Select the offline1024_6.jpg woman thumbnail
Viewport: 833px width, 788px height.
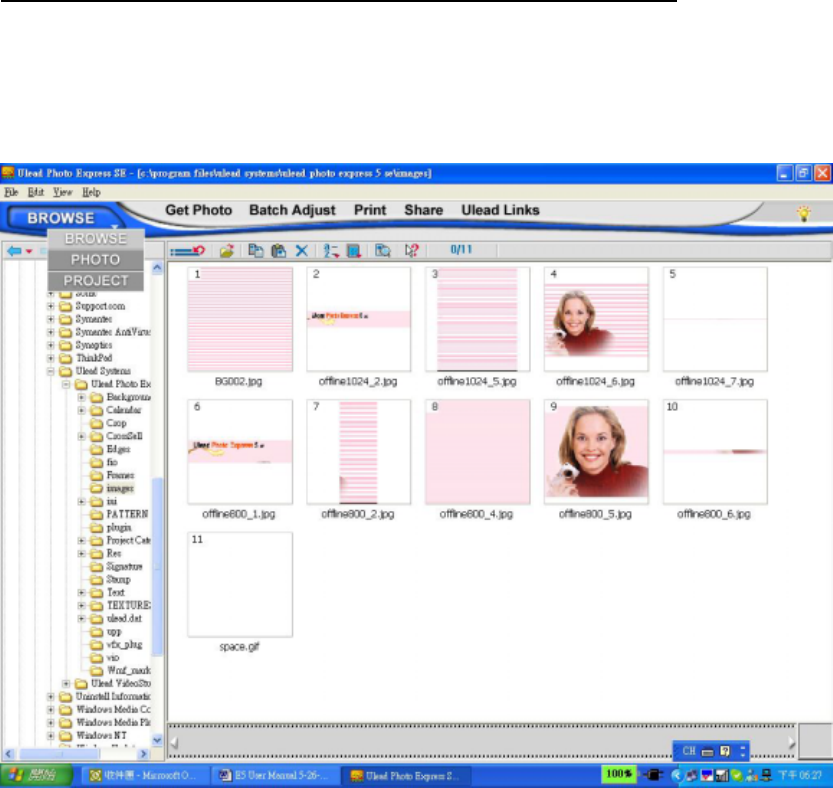click(x=596, y=319)
